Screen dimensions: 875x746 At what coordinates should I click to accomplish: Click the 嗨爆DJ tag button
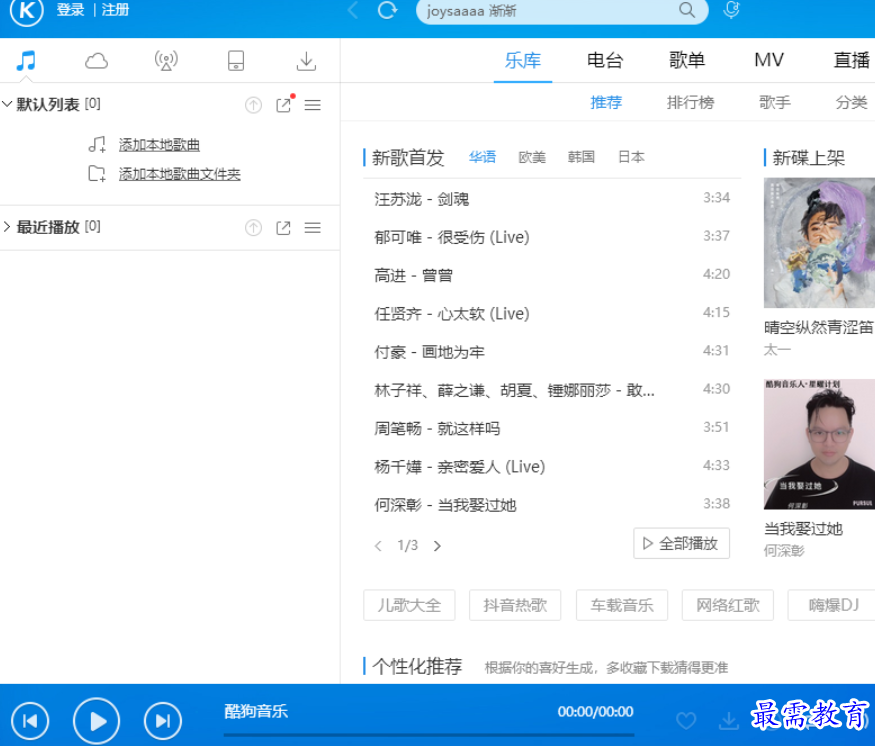click(x=831, y=605)
